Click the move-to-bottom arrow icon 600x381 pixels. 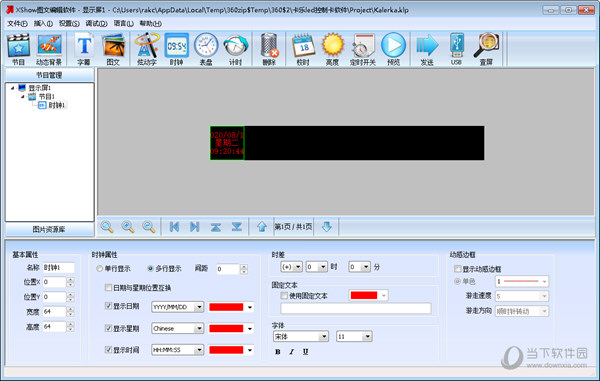tap(237, 227)
